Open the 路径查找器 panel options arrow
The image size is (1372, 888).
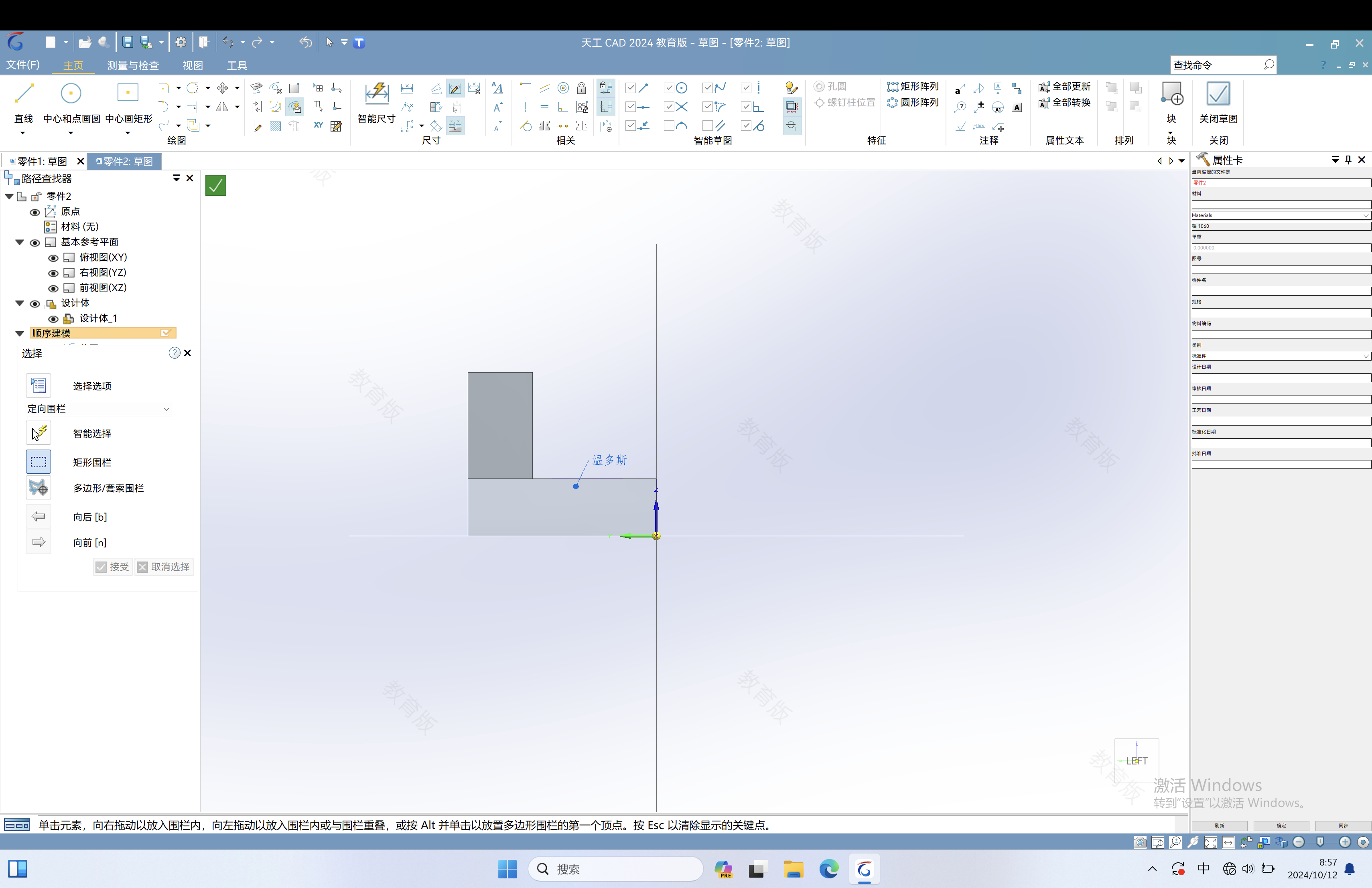pos(177,178)
